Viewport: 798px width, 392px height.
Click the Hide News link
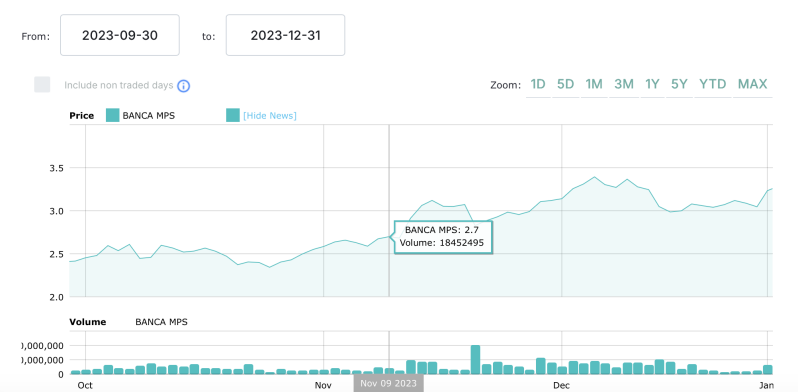pyautogui.click(x=270, y=116)
